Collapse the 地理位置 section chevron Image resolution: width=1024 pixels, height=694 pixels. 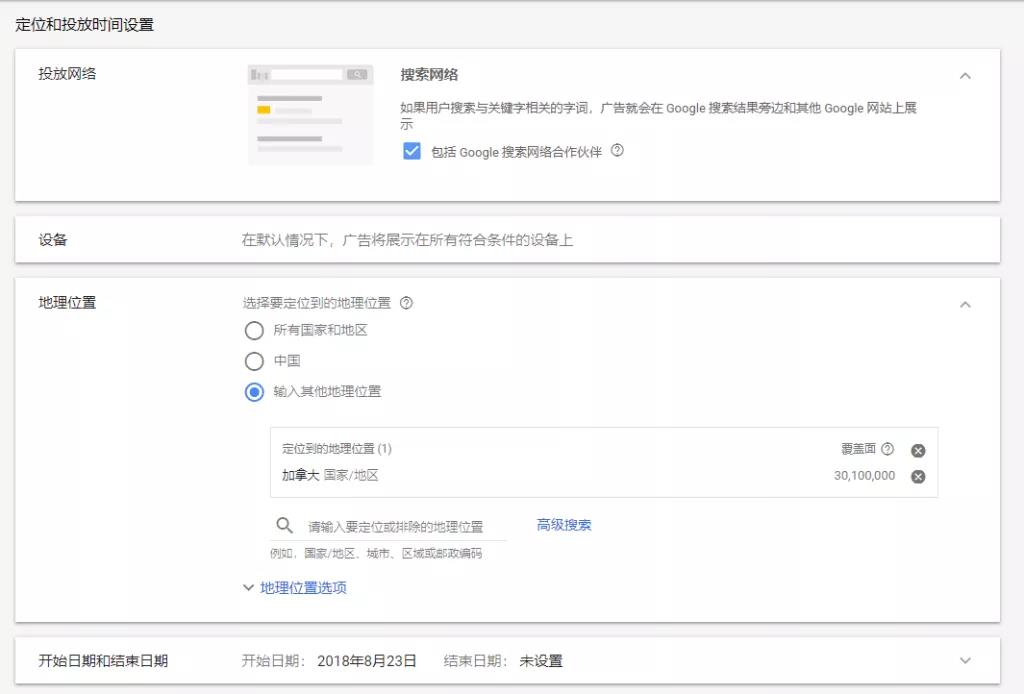966,304
